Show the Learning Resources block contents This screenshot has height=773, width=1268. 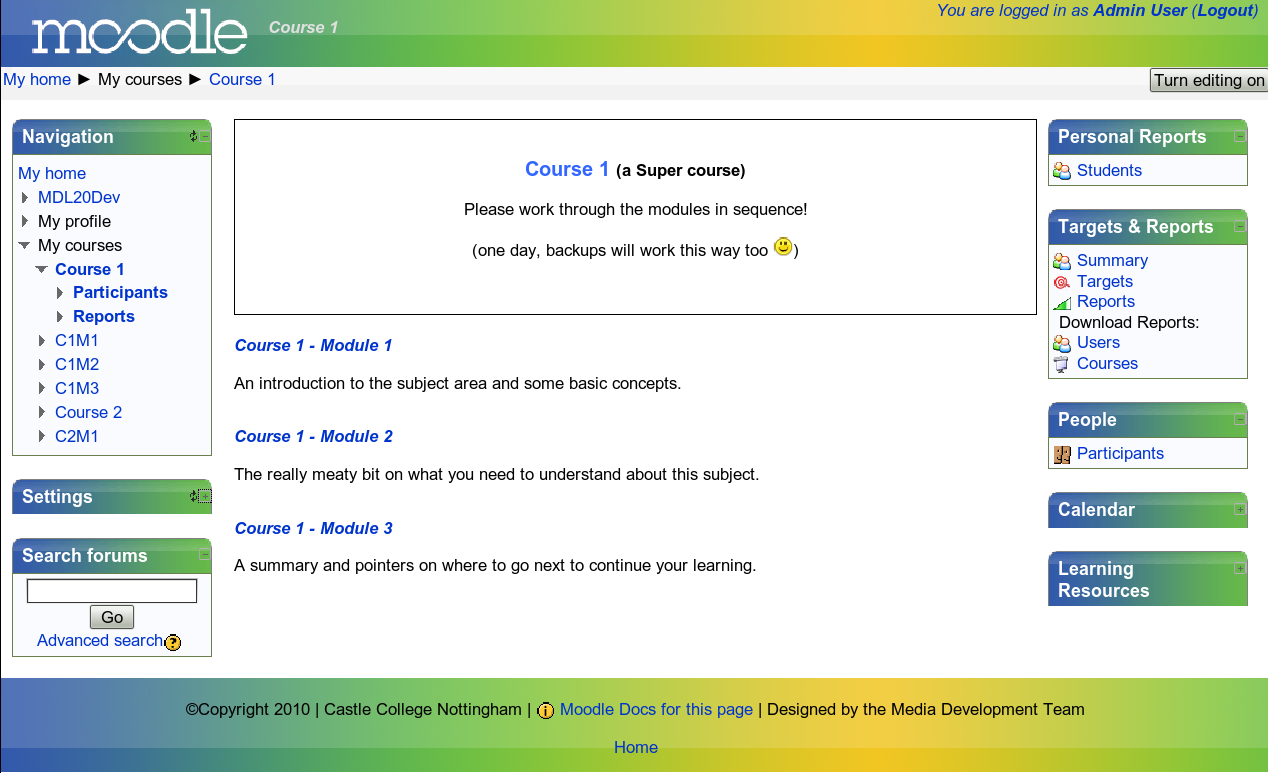point(1240,568)
